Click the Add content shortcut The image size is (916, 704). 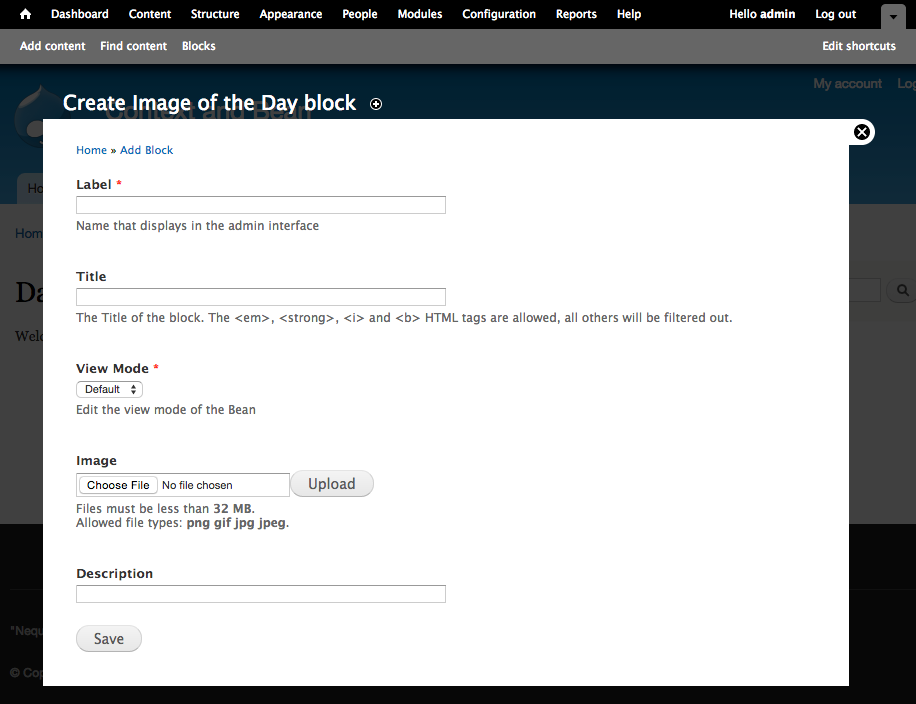tap(52, 45)
